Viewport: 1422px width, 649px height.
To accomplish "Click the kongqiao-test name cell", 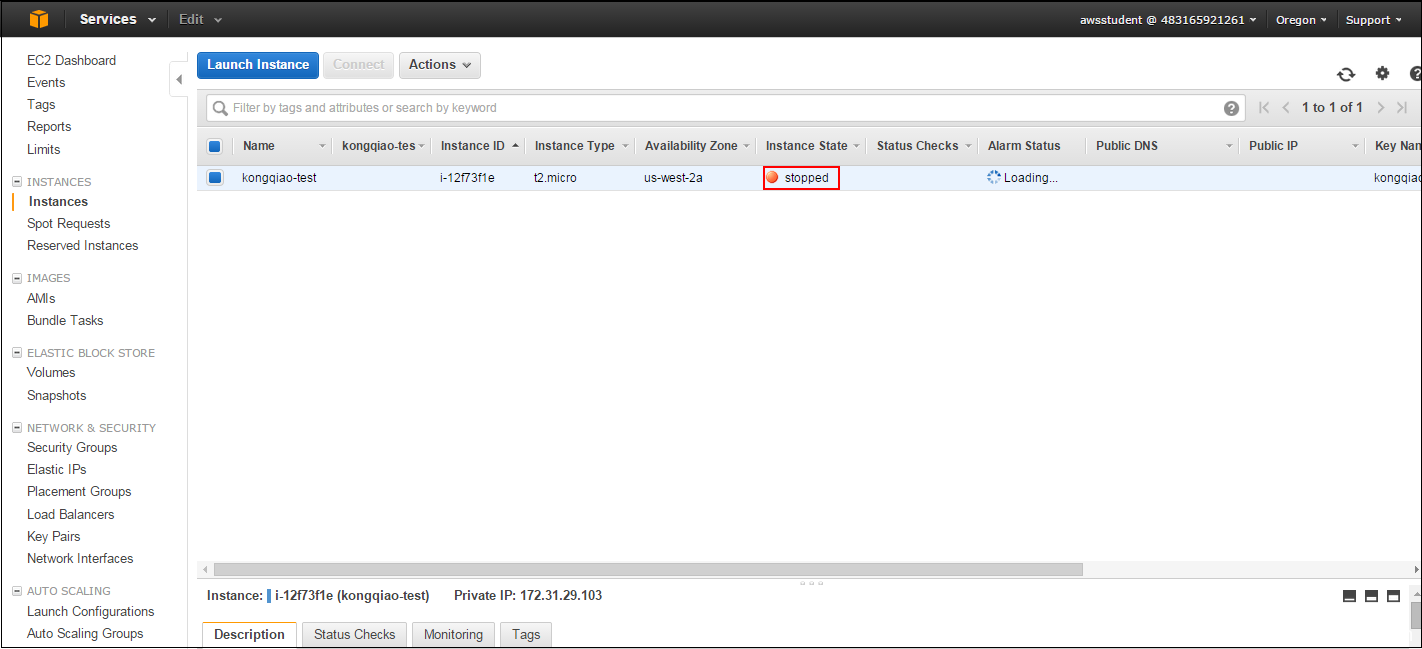I will 279,178.
